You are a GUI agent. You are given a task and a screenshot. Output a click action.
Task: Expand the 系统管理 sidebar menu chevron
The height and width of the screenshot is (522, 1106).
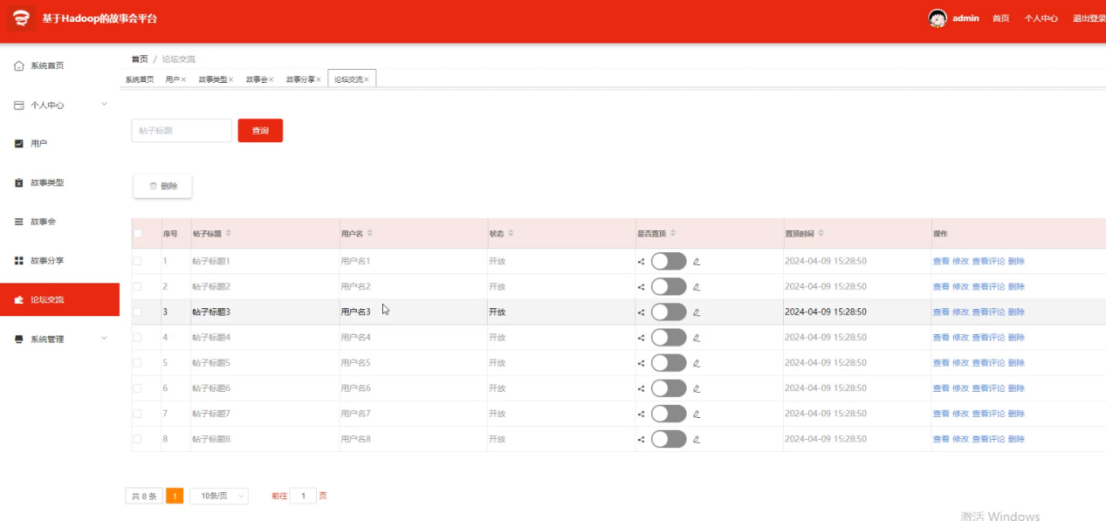(x=104, y=339)
